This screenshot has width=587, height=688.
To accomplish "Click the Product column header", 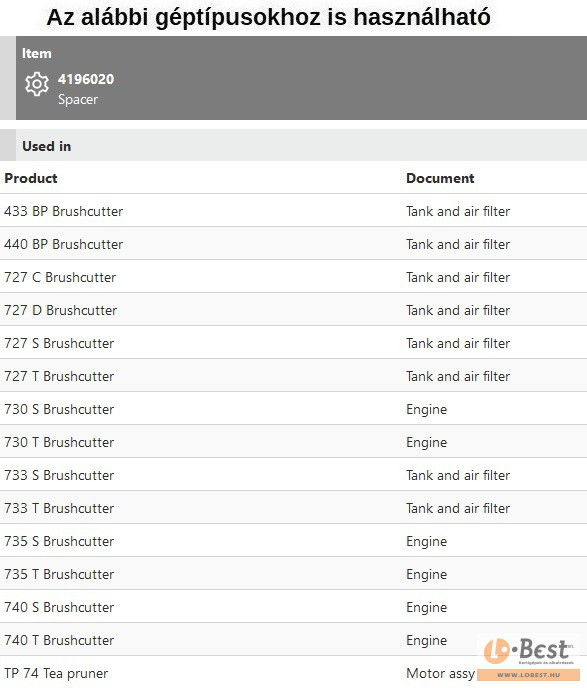I will (31, 178).
